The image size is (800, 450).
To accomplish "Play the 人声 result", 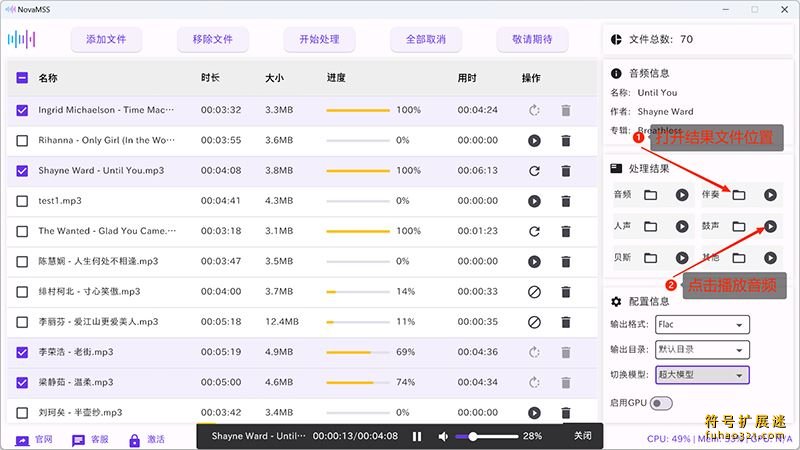I will [682, 227].
